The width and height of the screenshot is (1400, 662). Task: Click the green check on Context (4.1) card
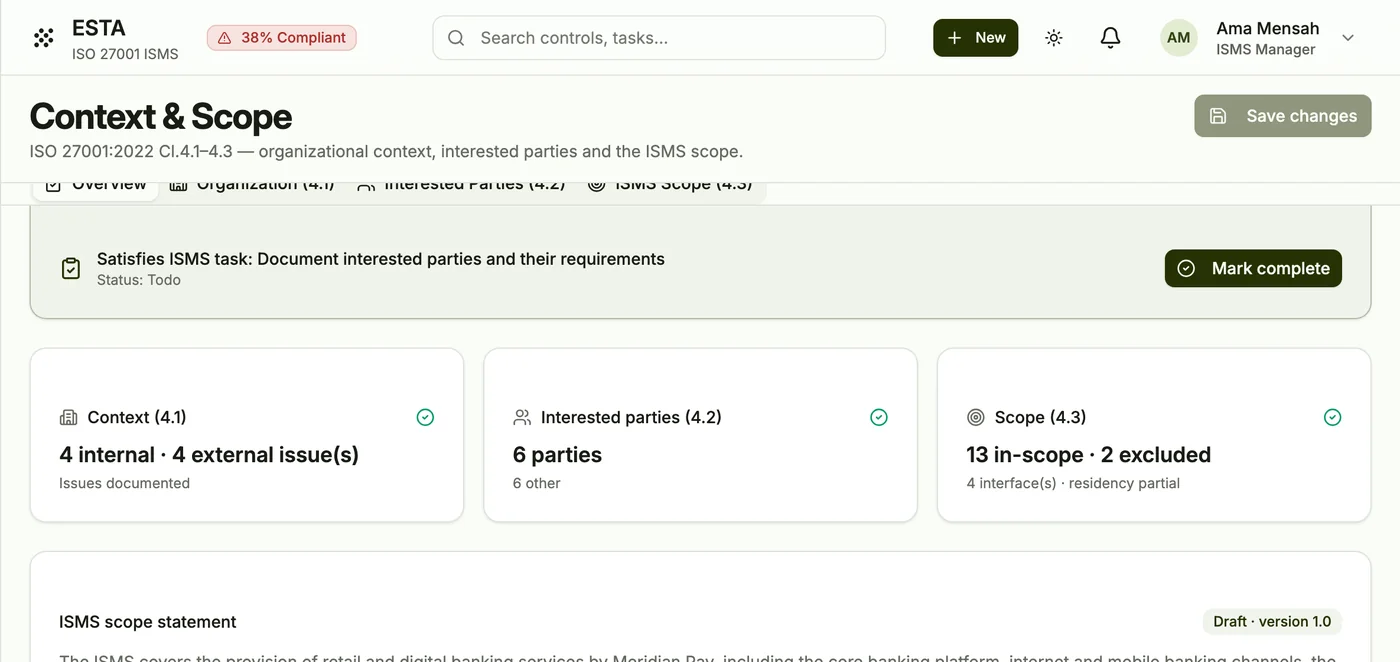(x=425, y=417)
